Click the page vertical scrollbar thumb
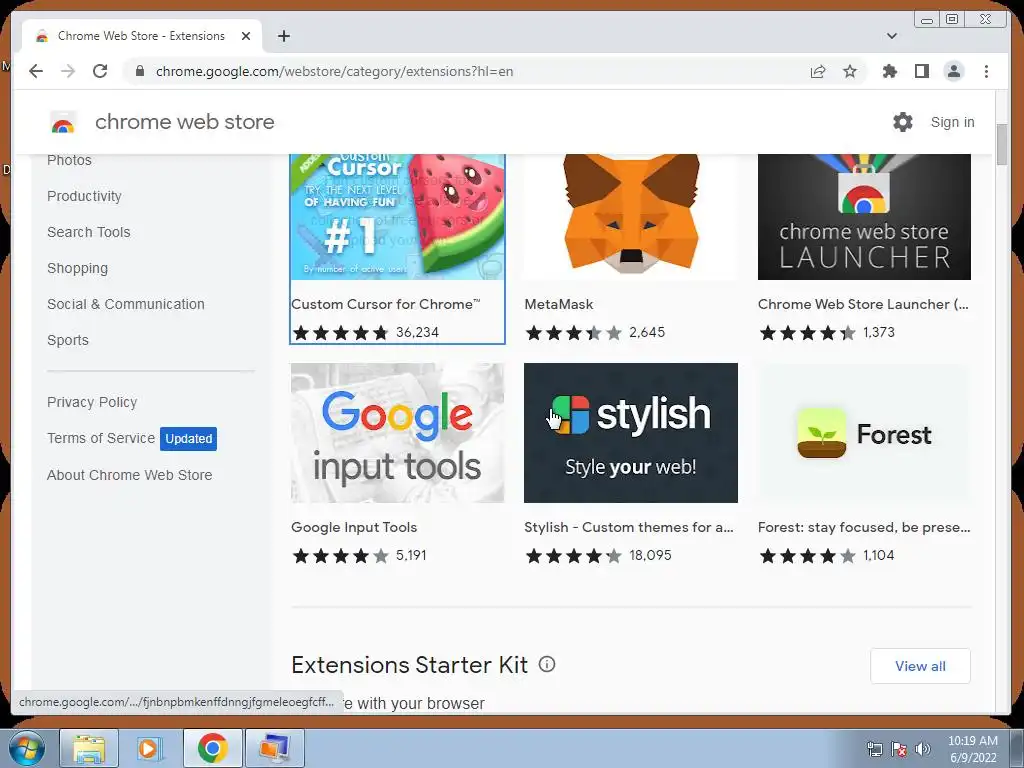 pos(1002,144)
